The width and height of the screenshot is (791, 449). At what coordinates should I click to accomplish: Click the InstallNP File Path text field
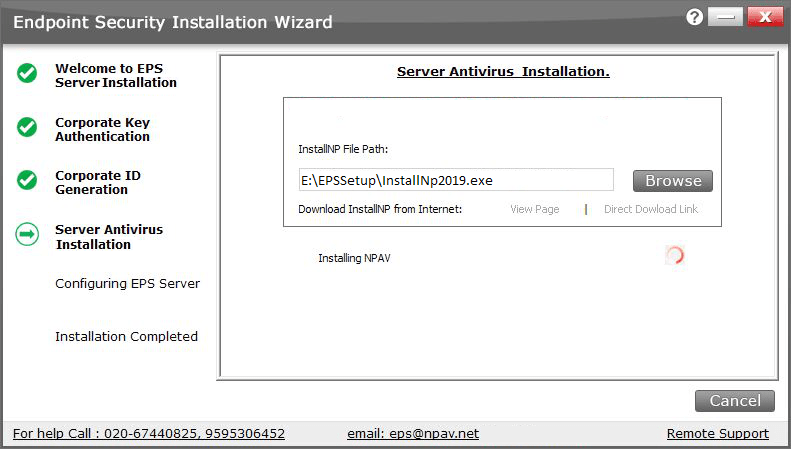[455, 180]
